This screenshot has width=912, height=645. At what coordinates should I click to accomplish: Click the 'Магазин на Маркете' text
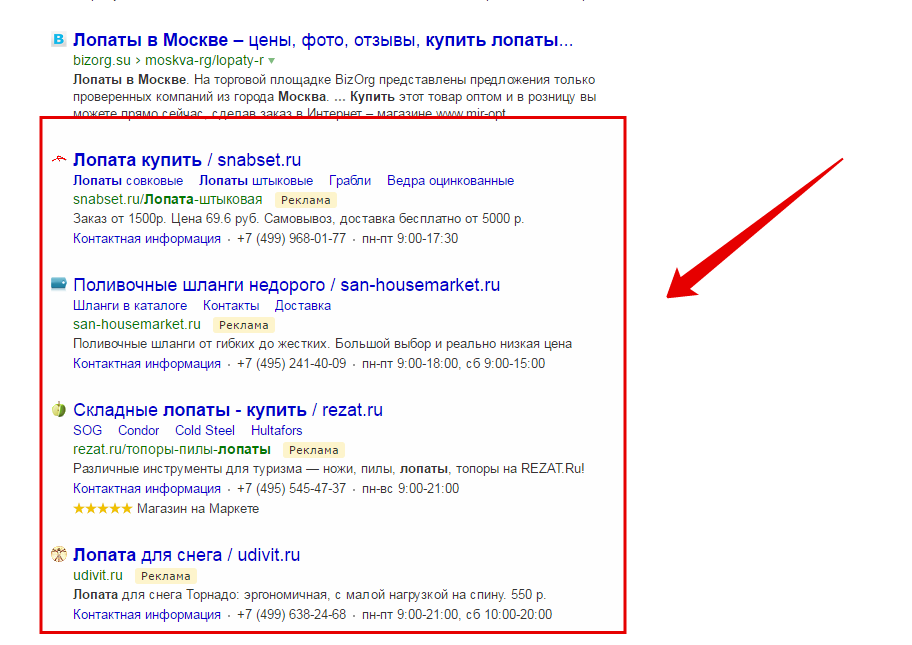[x=198, y=508]
